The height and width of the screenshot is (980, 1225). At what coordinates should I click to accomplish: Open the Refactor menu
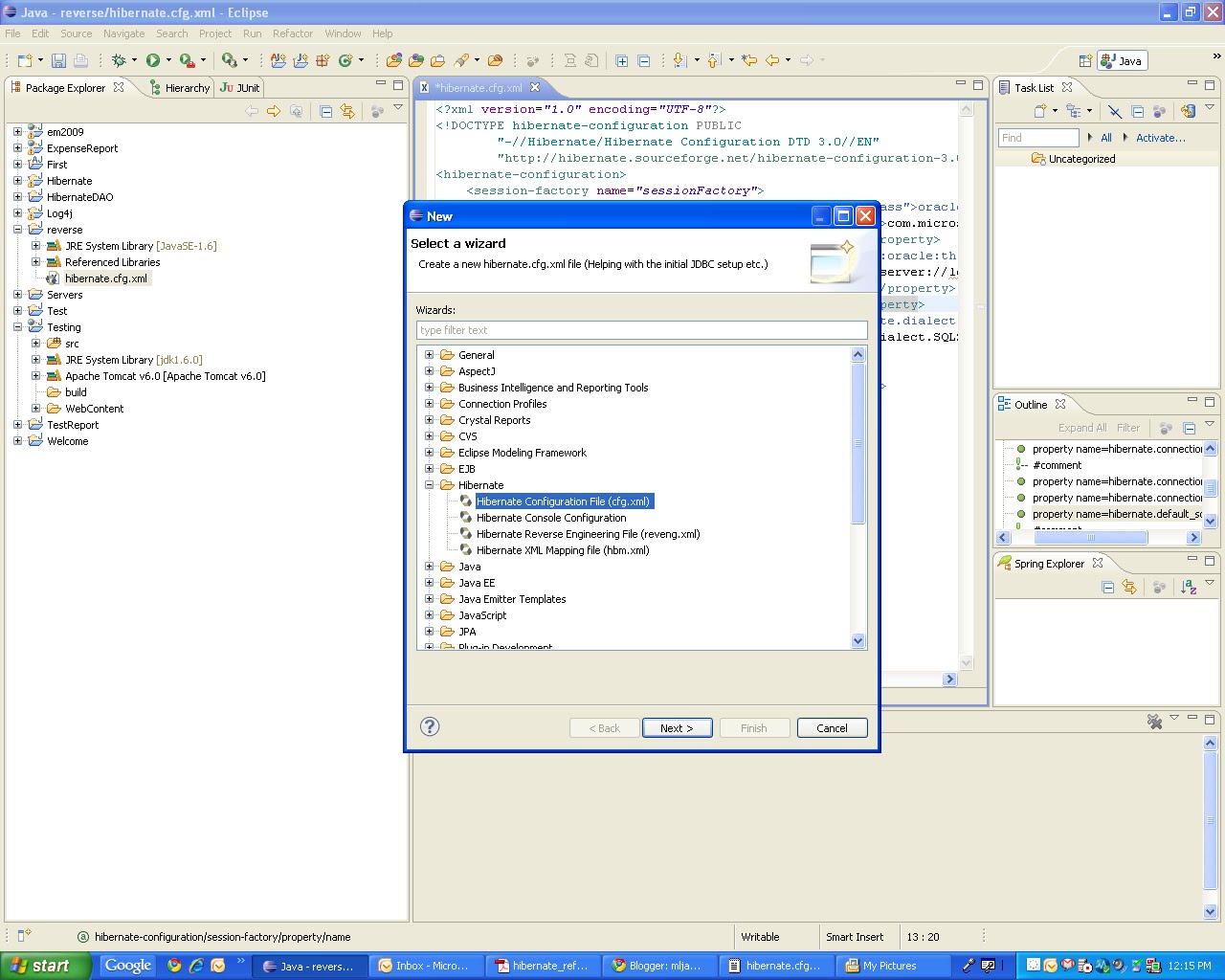coord(293,33)
